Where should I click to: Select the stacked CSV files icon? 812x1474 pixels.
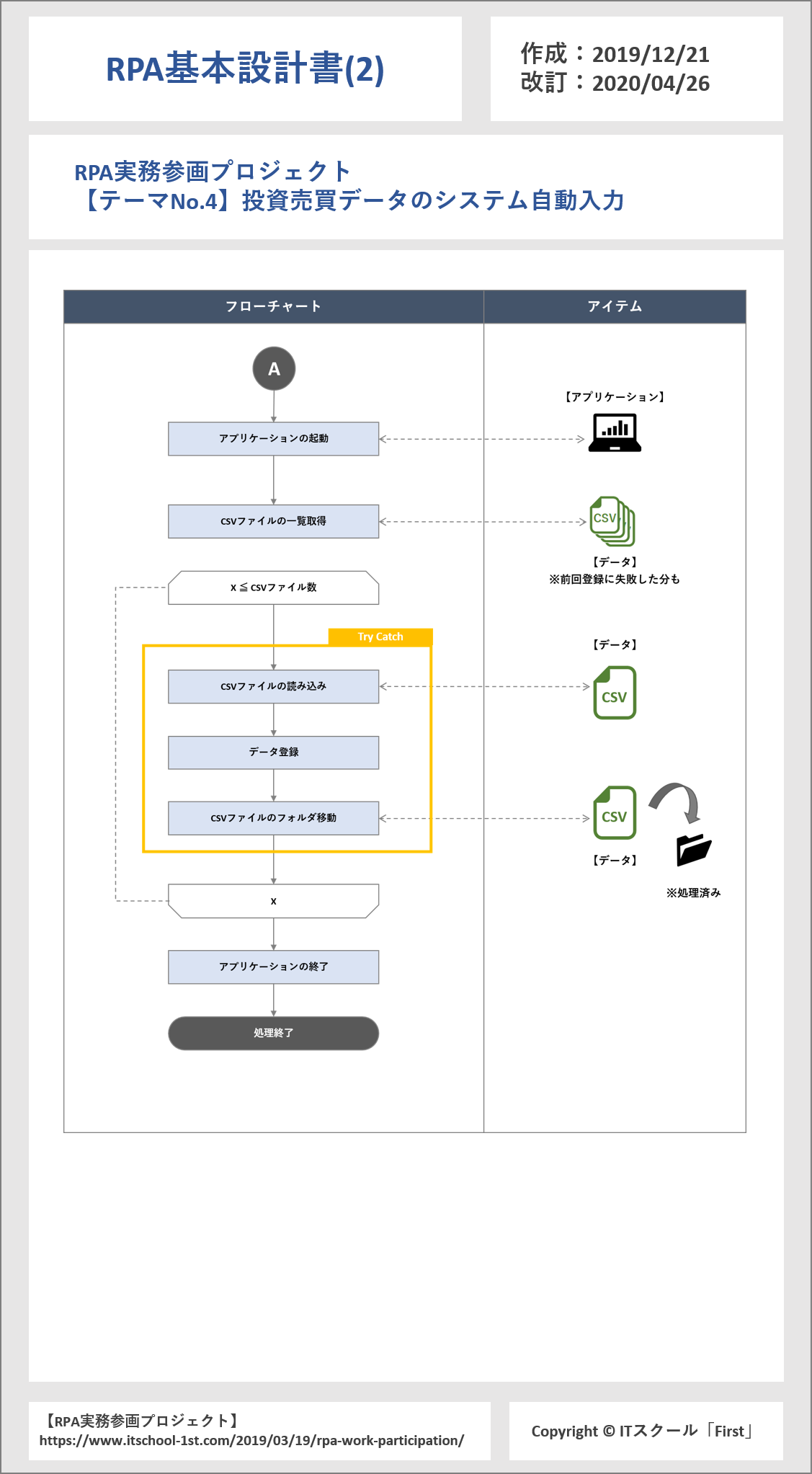click(x=612, y=521)
